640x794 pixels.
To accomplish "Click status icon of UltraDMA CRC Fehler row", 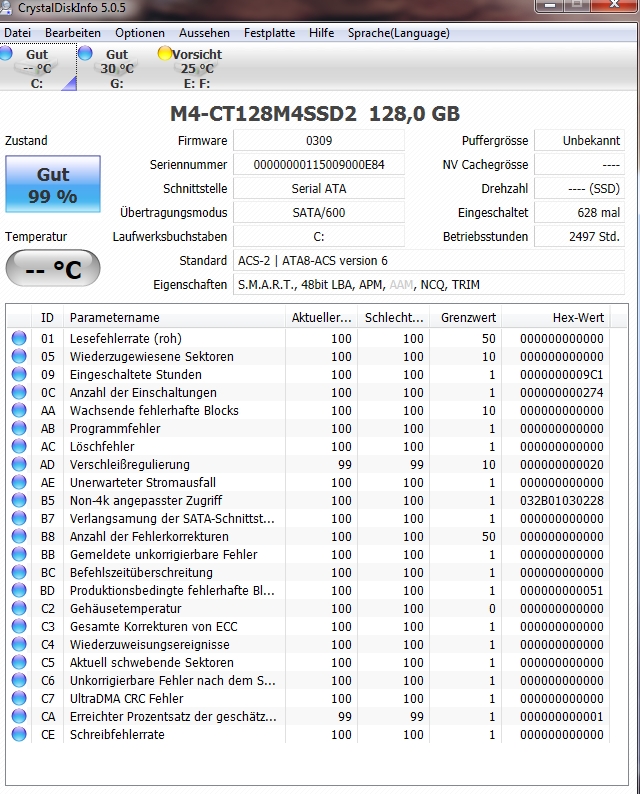I will coord(19,698).
